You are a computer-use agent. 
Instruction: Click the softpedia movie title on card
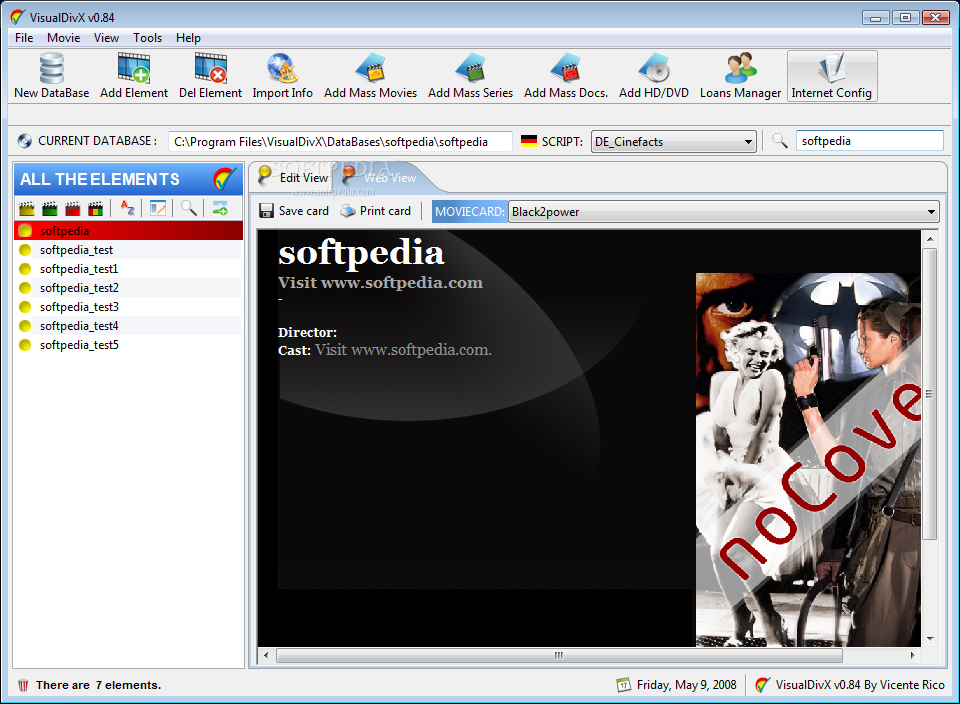pos(361,253)
